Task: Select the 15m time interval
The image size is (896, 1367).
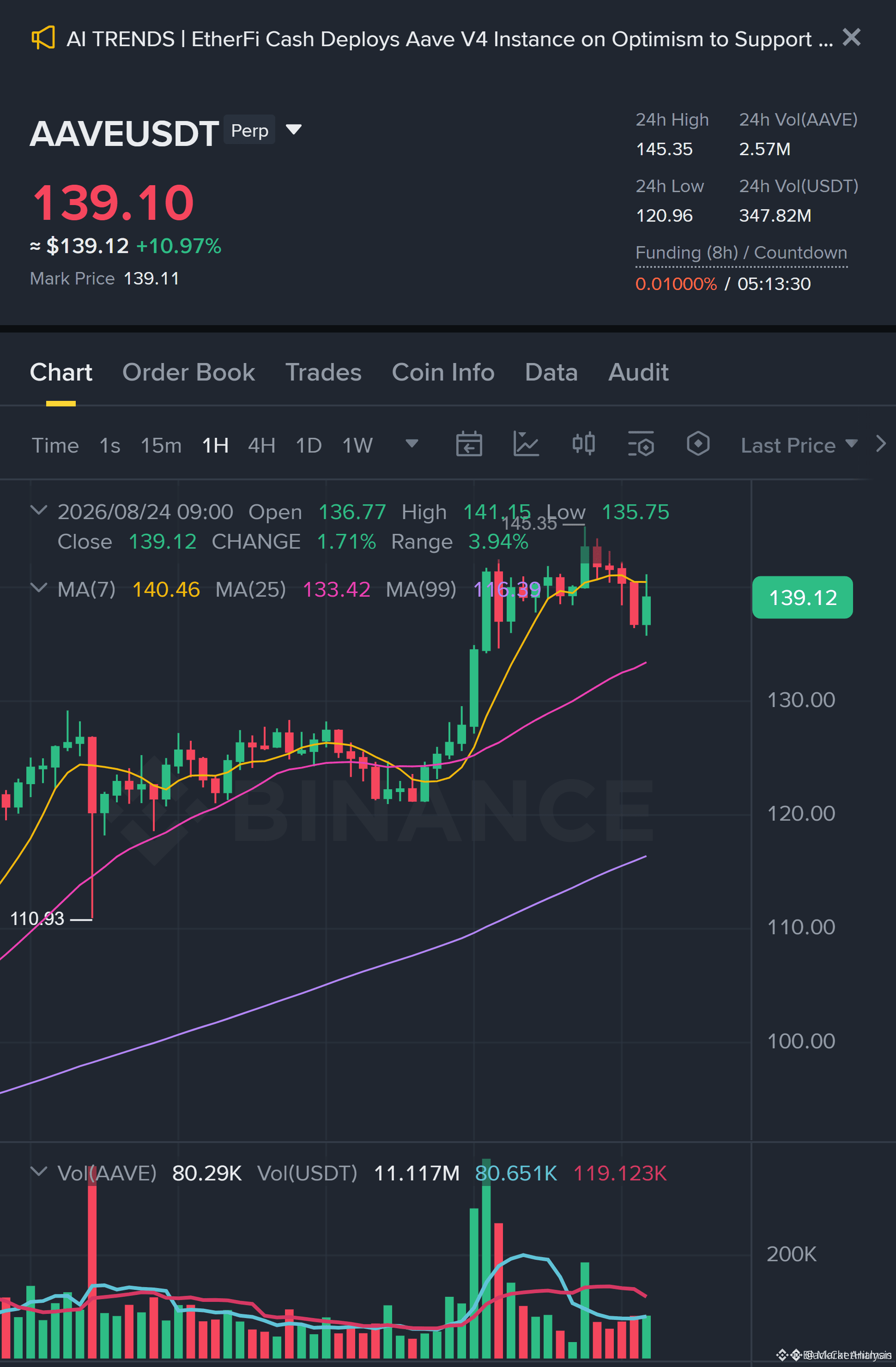Action: (161, 445)
